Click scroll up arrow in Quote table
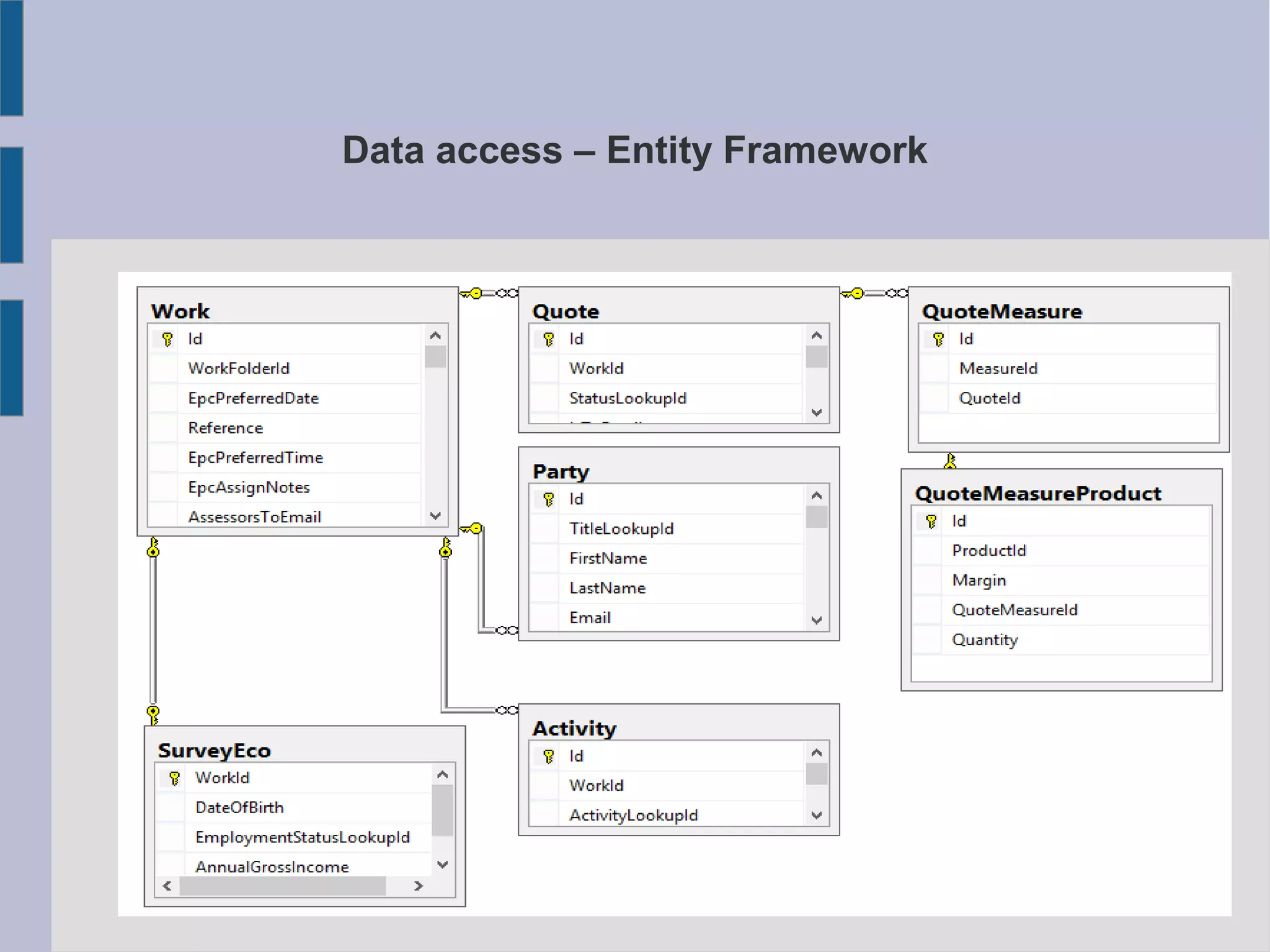This screenshot has width=1270, height=952. pyautogui.click(x=817, y=336)
